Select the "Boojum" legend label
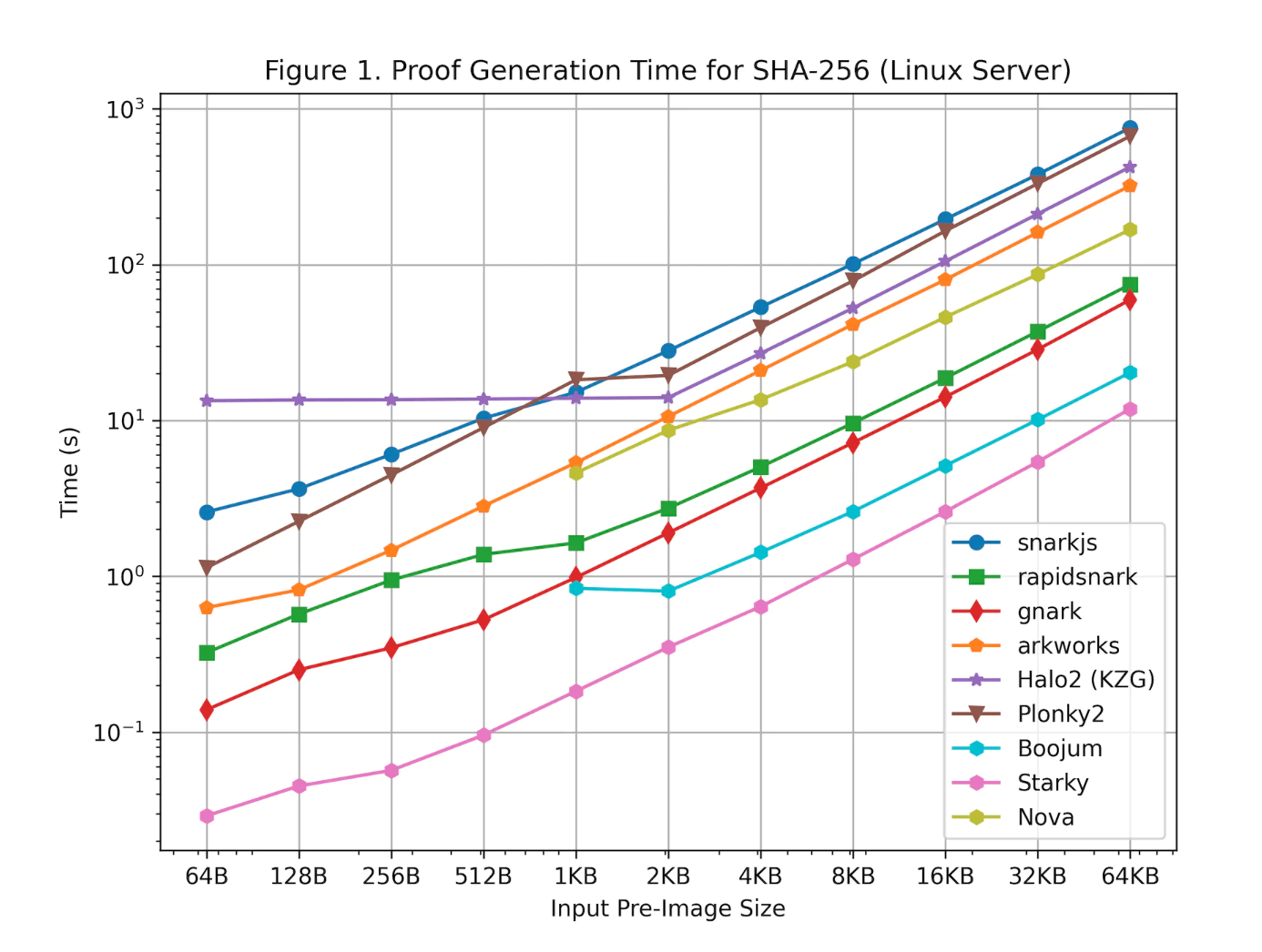 point(1060,749)
